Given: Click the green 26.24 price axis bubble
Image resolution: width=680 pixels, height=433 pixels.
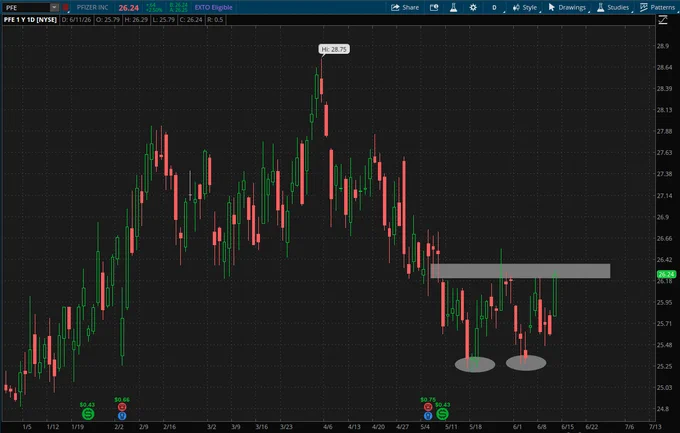Looking at the screenshot, I should click(x=666, y=274).
